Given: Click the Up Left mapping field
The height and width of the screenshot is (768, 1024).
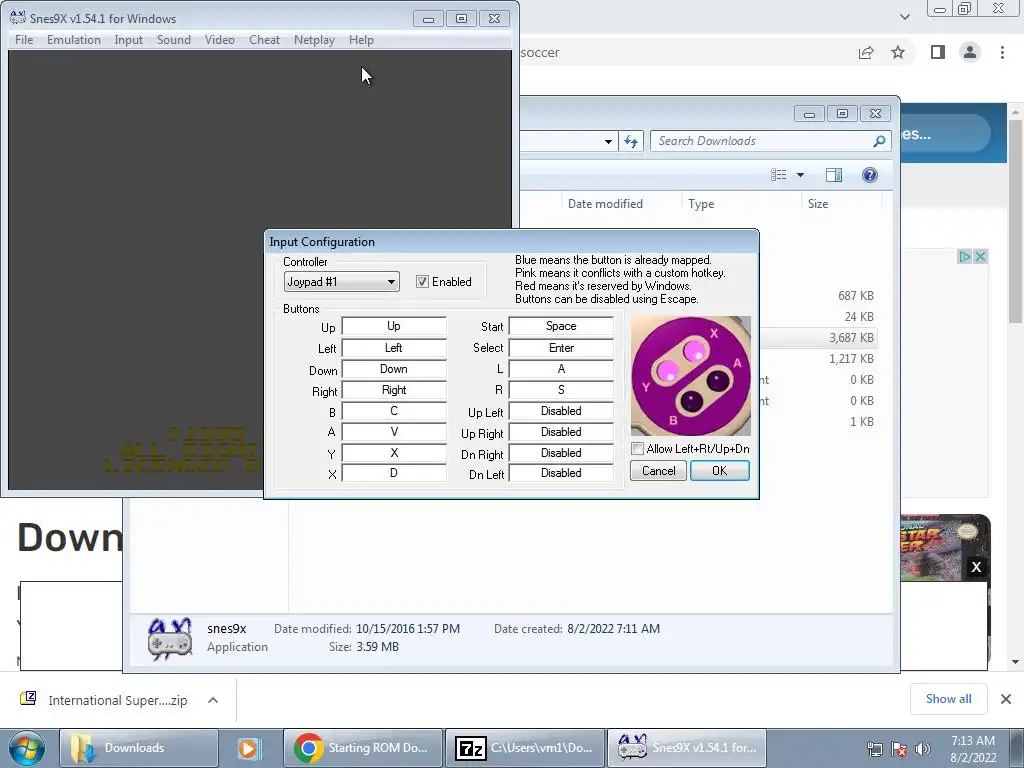Looking at the screenshot, I should (561, 411).
